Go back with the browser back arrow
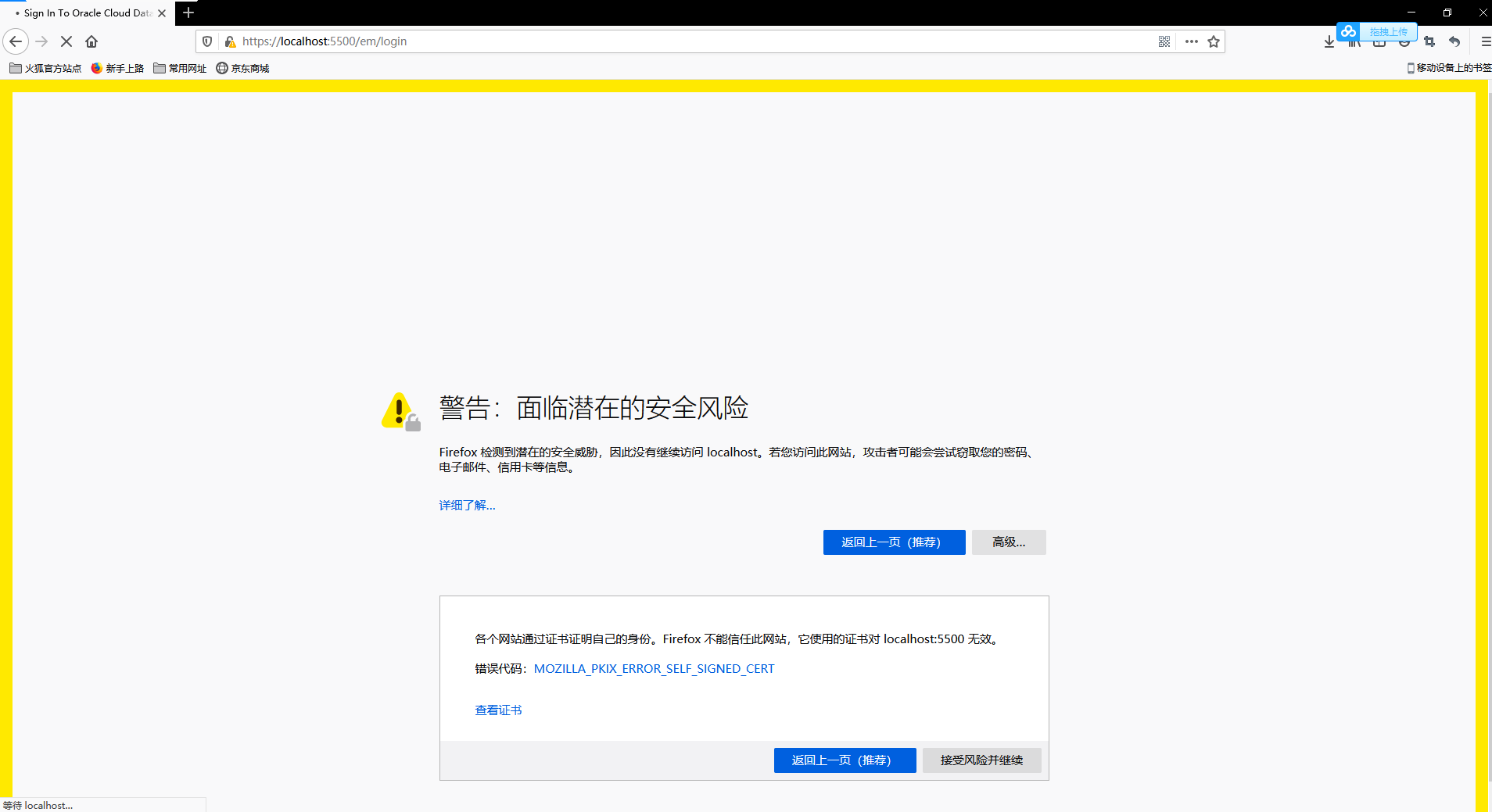Image resolution: width=1492 pixels, height=812 pixels. [16, 41]
